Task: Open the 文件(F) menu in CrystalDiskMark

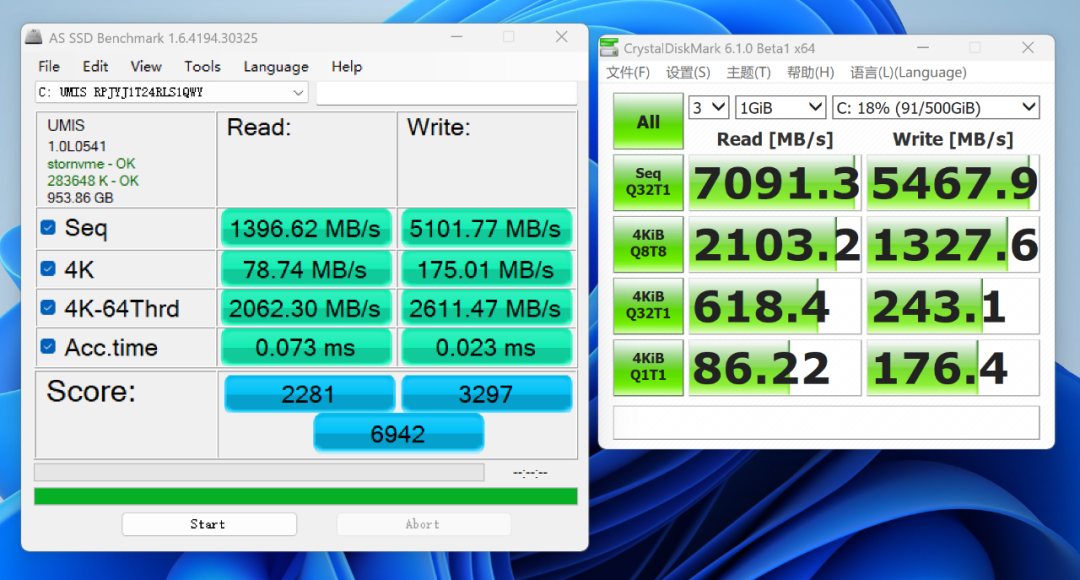Action: point(627,72)
